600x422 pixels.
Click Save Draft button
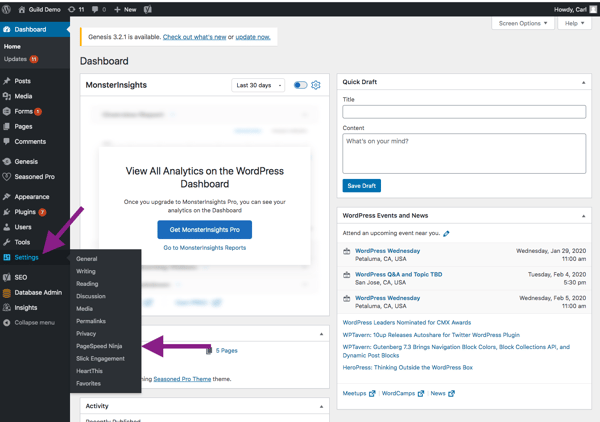point(362,186)
